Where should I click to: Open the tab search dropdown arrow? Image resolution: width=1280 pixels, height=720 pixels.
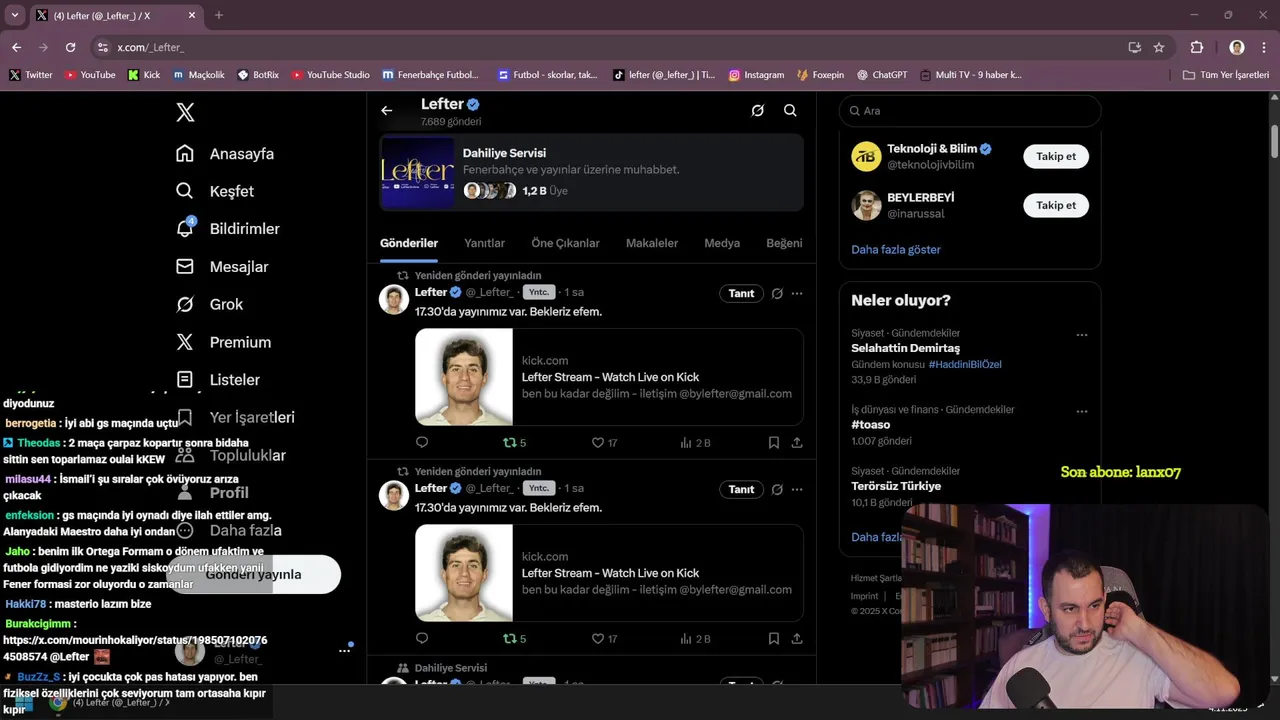pos(14,15)
